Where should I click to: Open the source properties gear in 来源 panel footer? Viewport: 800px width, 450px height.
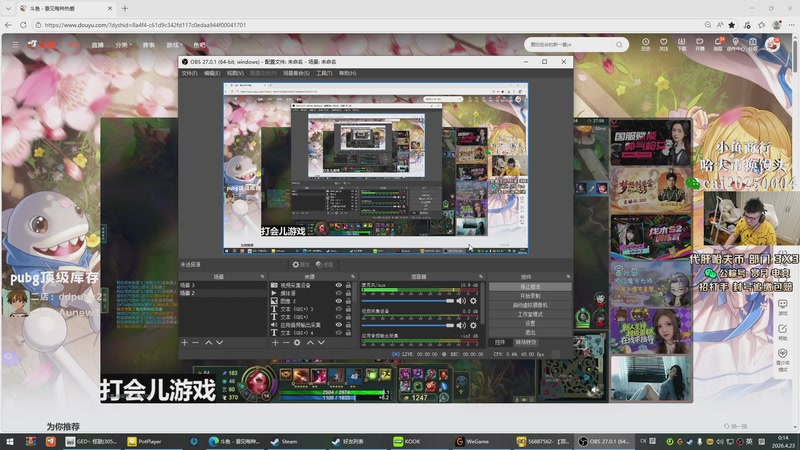[x=297, y=342]
